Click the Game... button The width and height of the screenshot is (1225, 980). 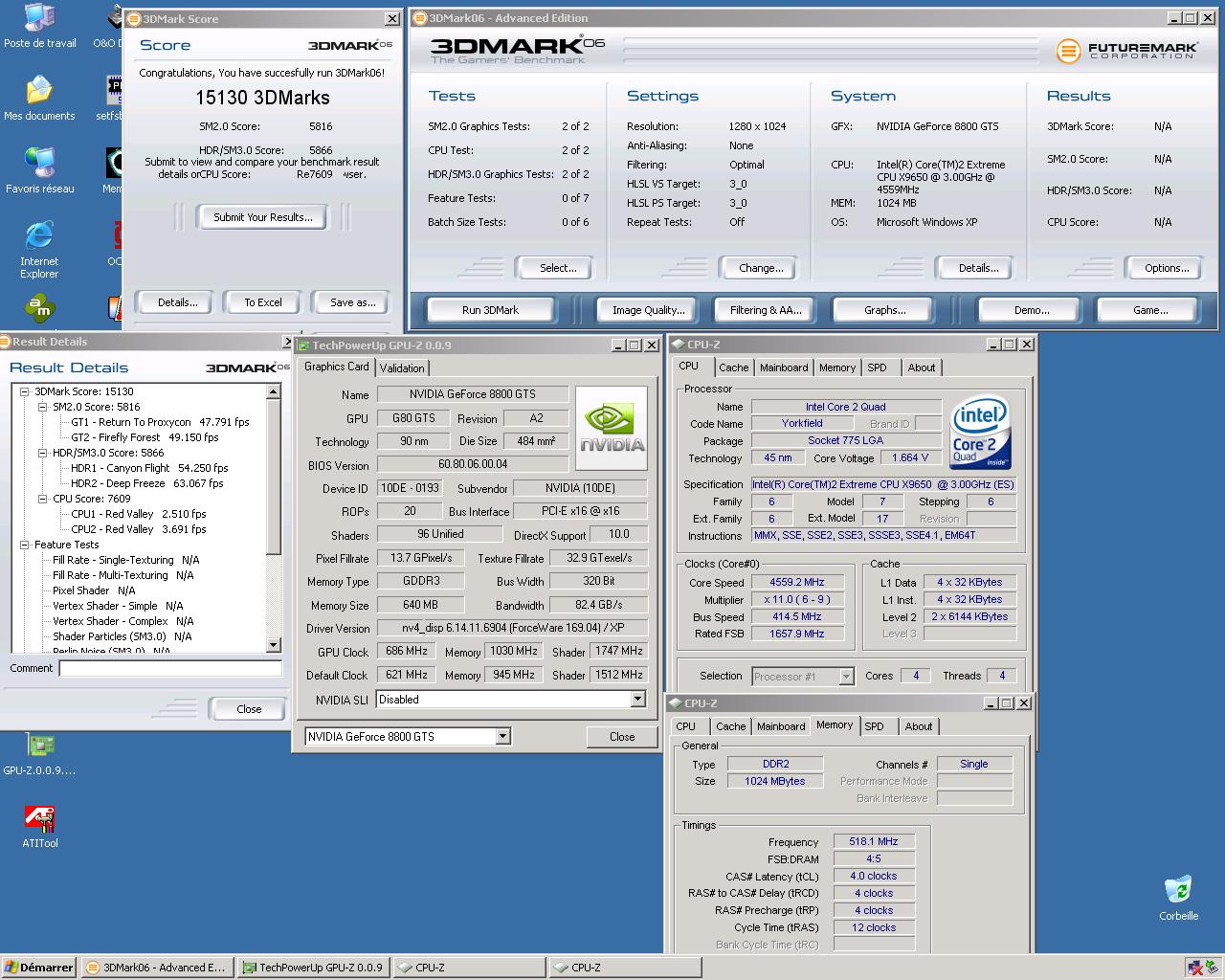[1150, 310]
